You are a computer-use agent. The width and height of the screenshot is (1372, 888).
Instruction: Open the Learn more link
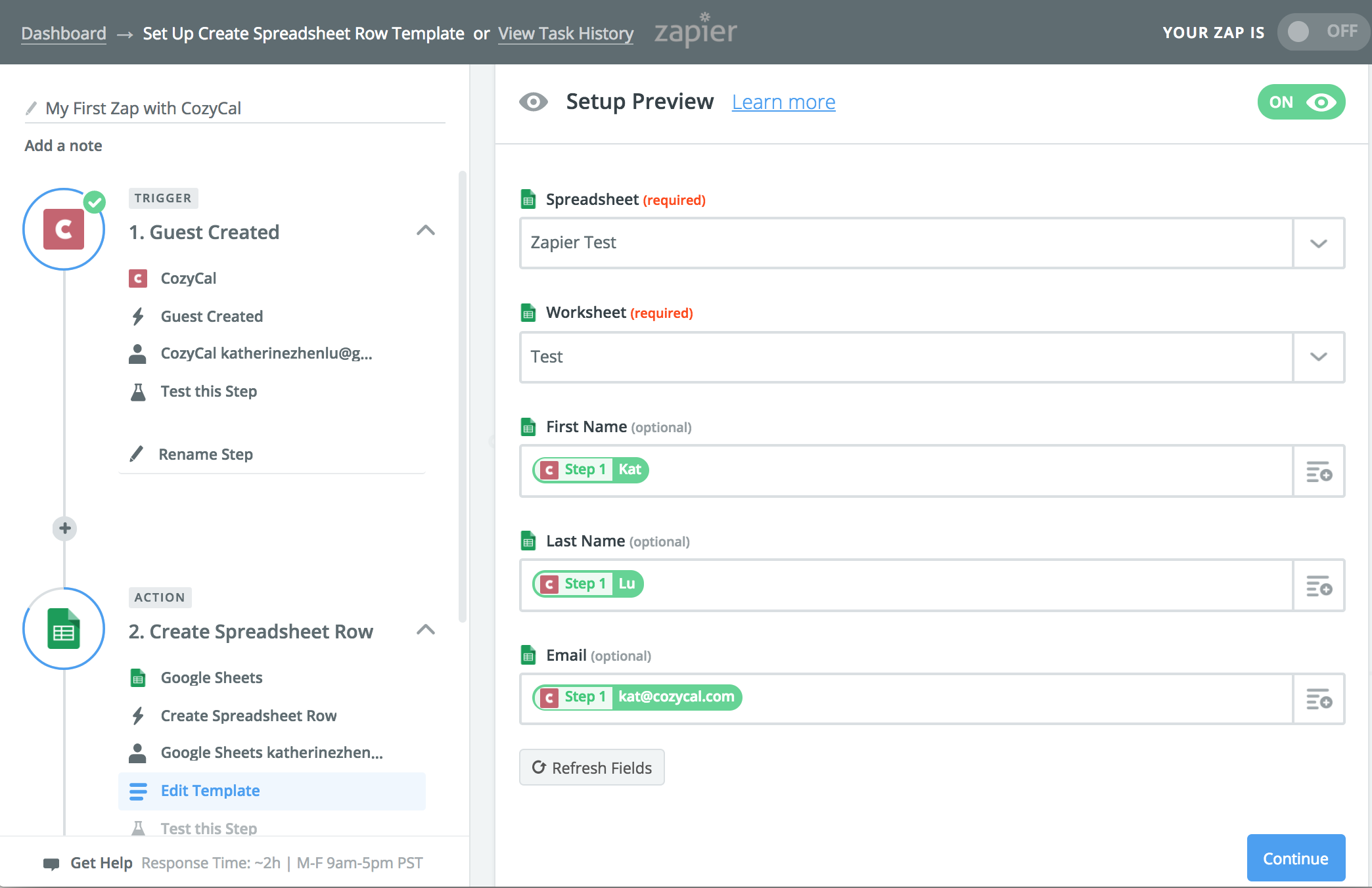click(783, 102)
